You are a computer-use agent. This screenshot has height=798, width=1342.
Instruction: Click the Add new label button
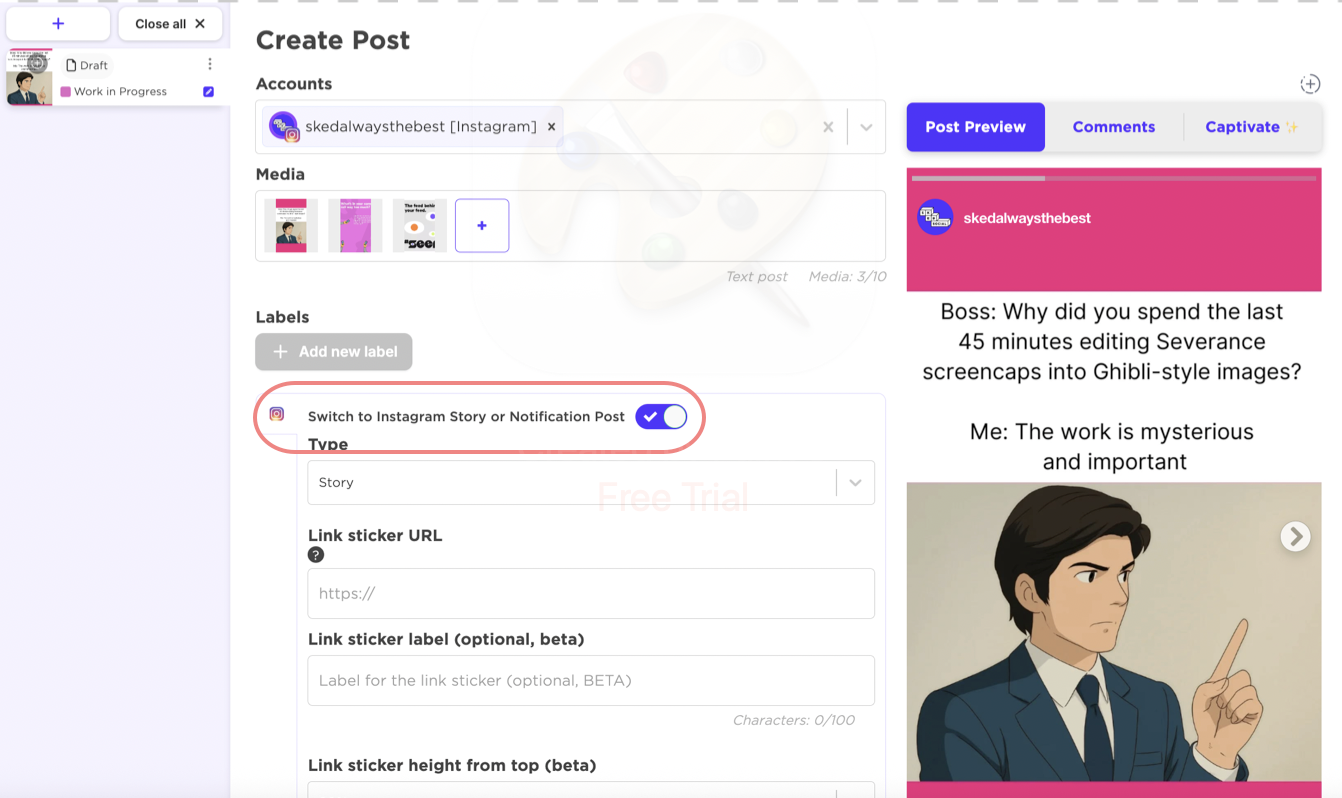pos(334,352)
